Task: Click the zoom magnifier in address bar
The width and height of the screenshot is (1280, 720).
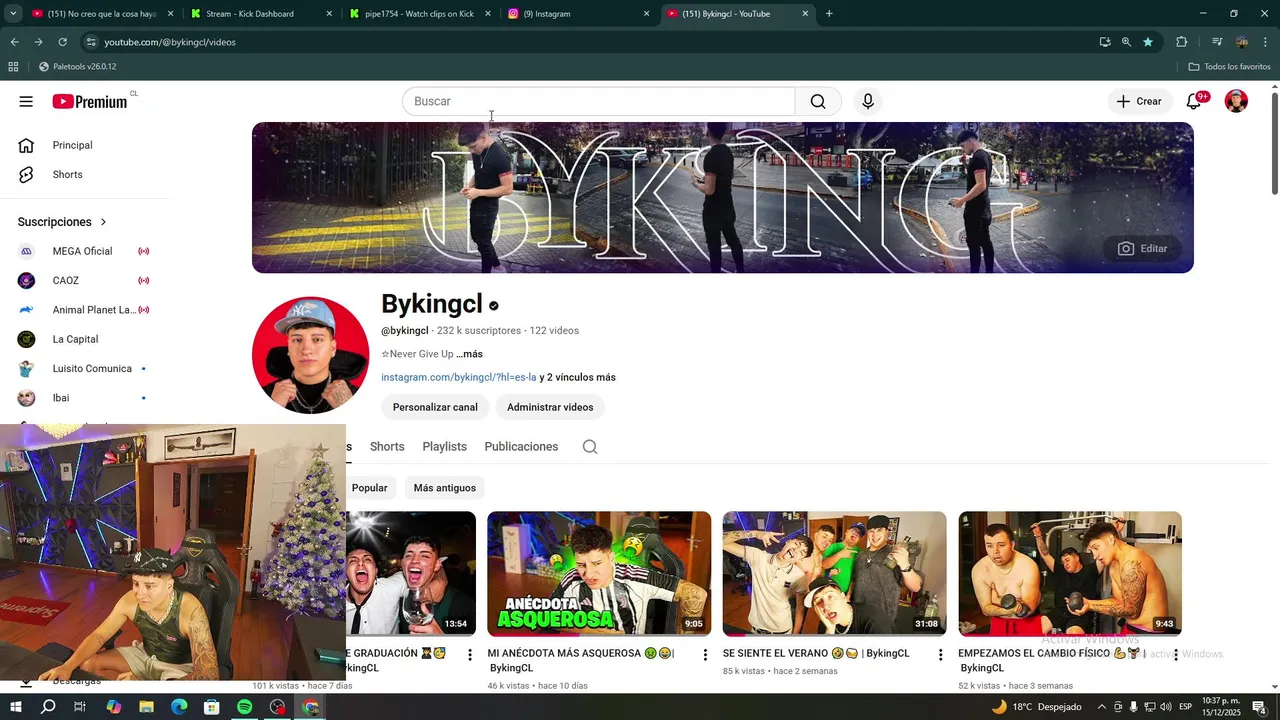Action: pos(1126,42)
